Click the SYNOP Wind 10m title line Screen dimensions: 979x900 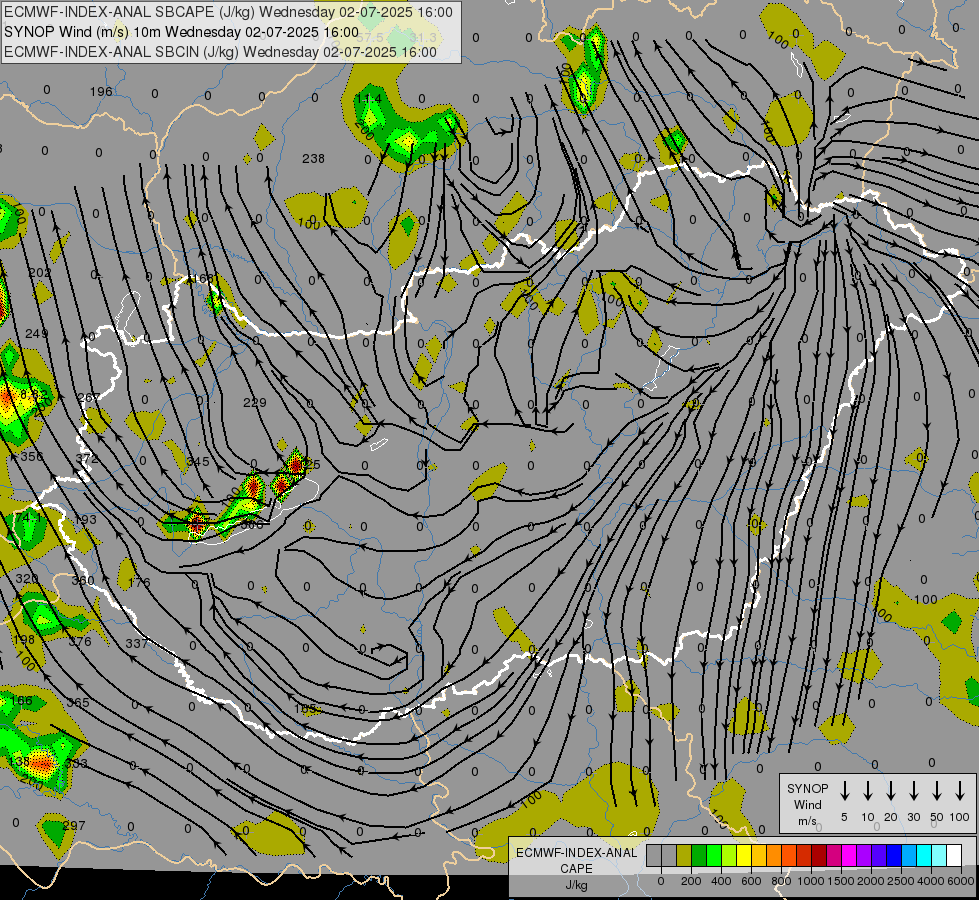[x=181, y=32]
